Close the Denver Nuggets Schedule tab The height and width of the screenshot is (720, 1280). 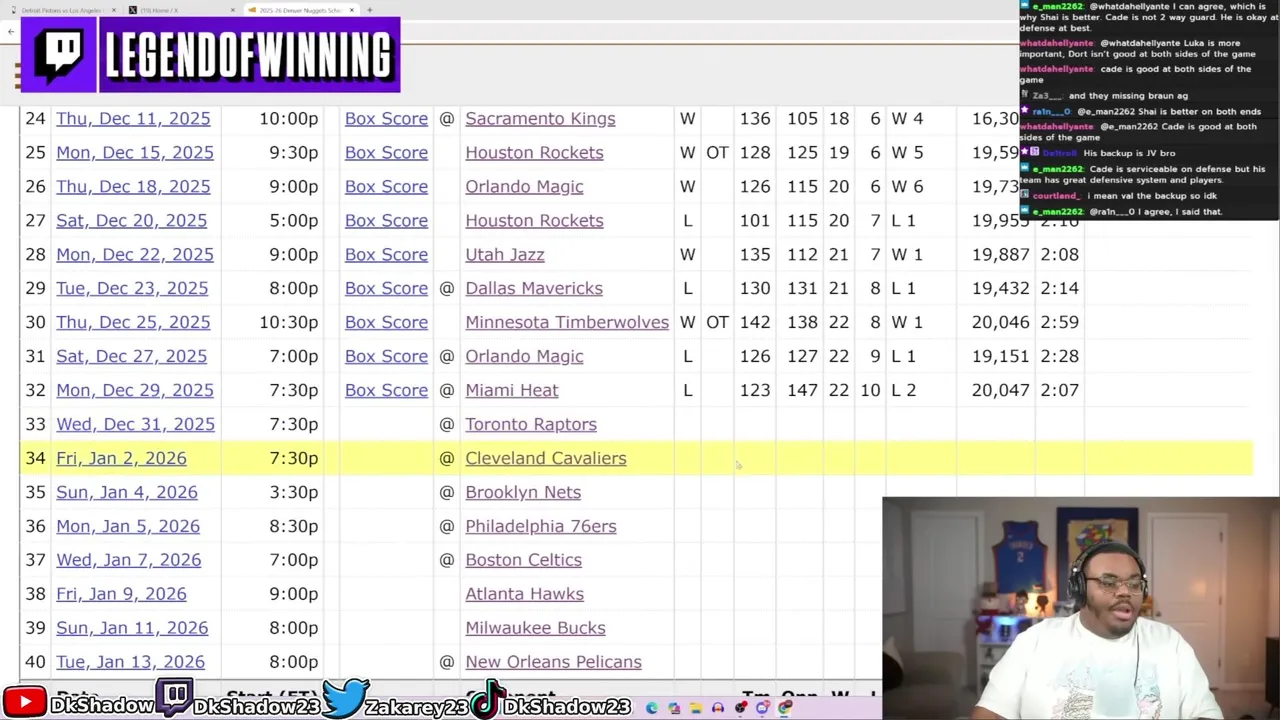point(351,10)
